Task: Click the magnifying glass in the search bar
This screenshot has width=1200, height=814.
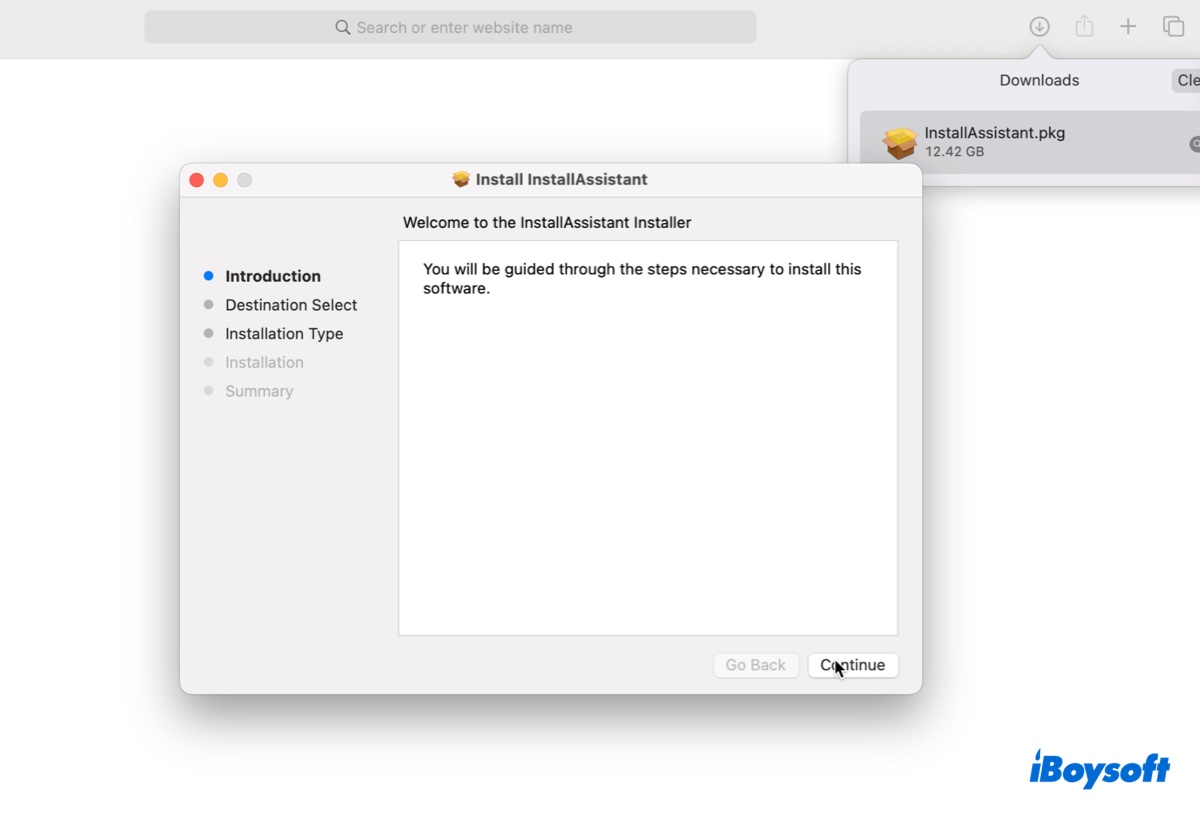Action: point(343,27)
